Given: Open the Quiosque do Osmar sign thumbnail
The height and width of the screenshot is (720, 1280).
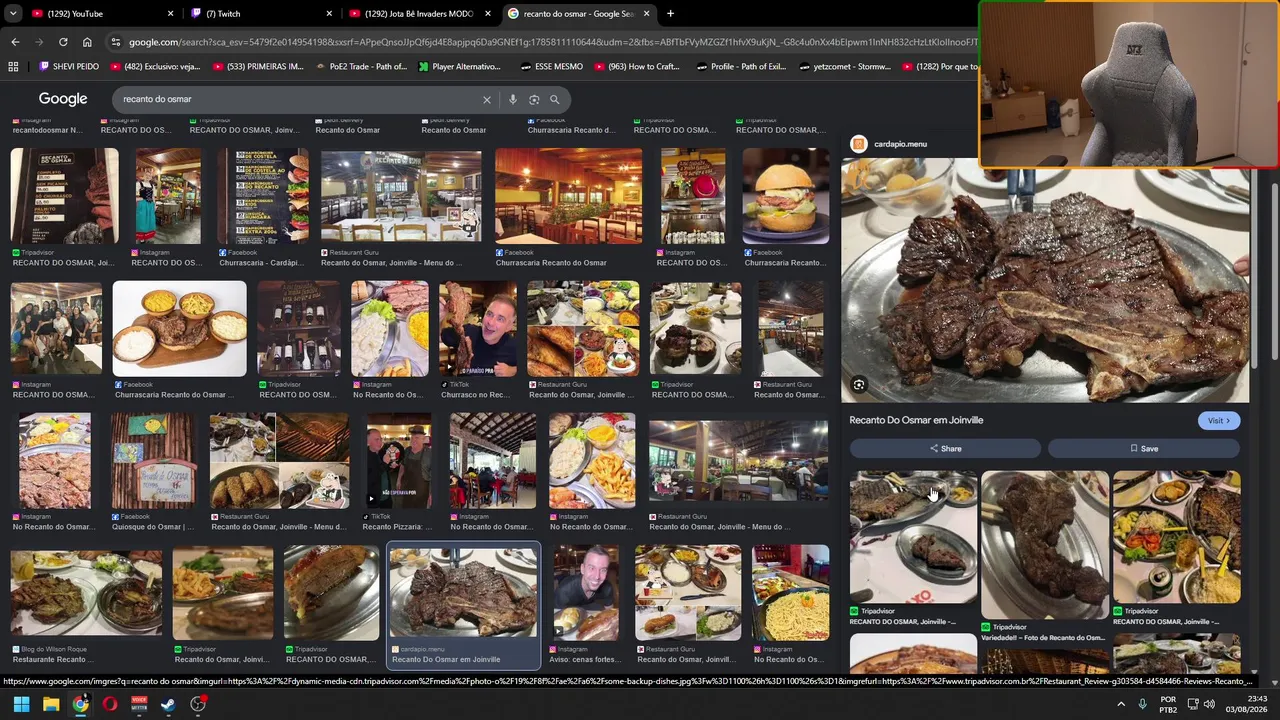Looking at the screenshot, I should pos(153,461).
